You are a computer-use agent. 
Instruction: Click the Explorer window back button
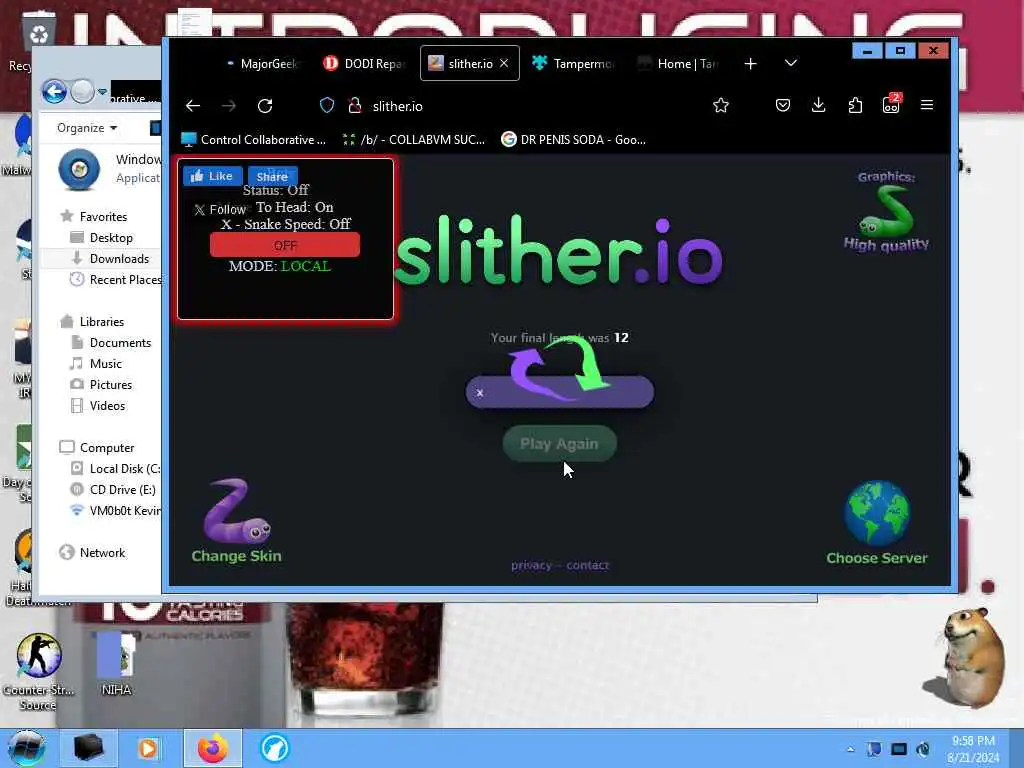tap(54, 91)
